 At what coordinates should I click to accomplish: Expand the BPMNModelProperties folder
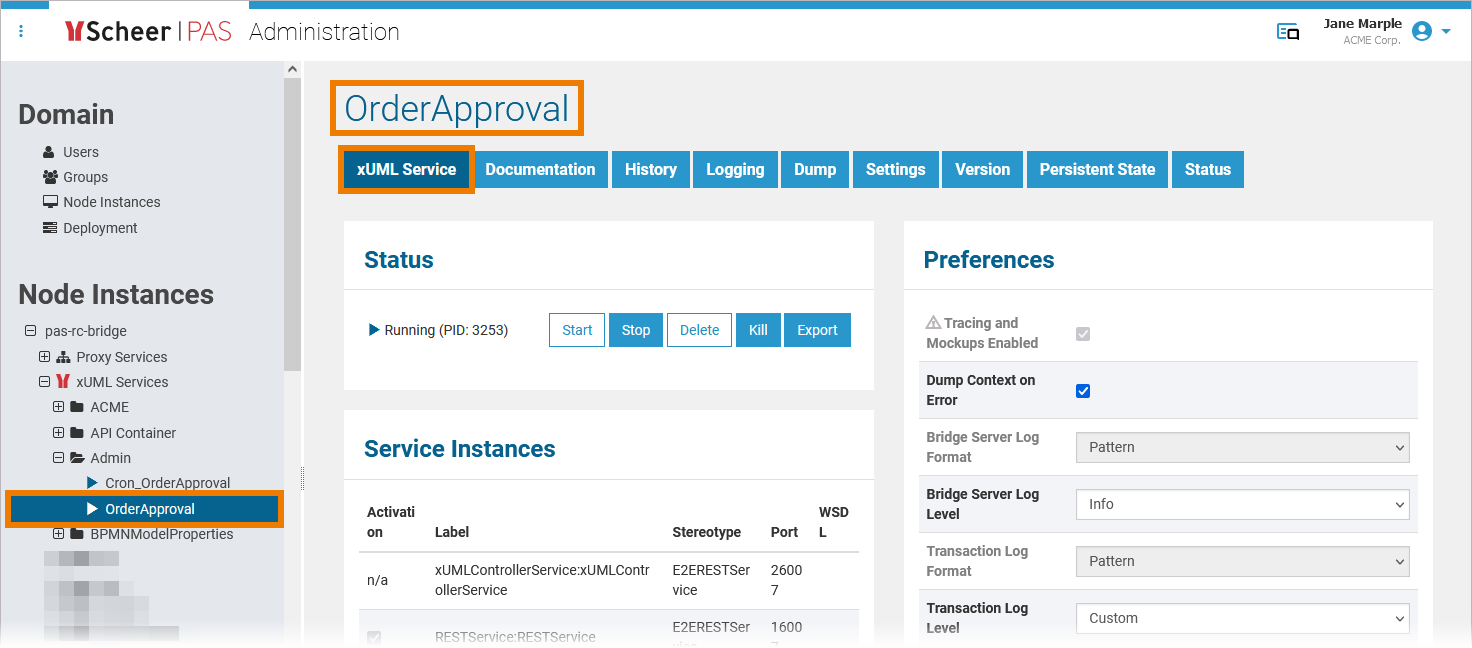tap(58, 534)
